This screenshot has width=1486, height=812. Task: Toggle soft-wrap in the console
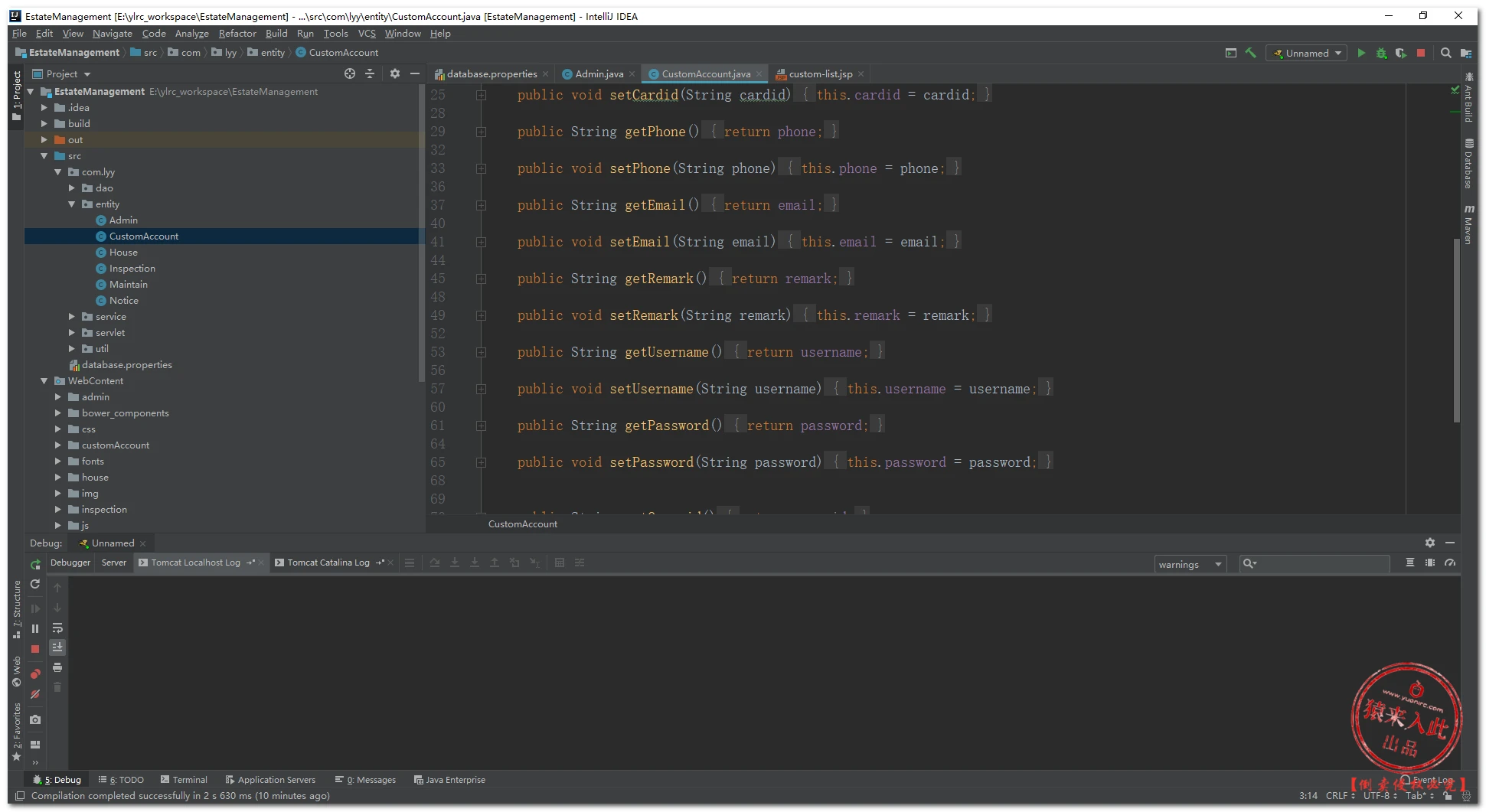tap(57, 628)
